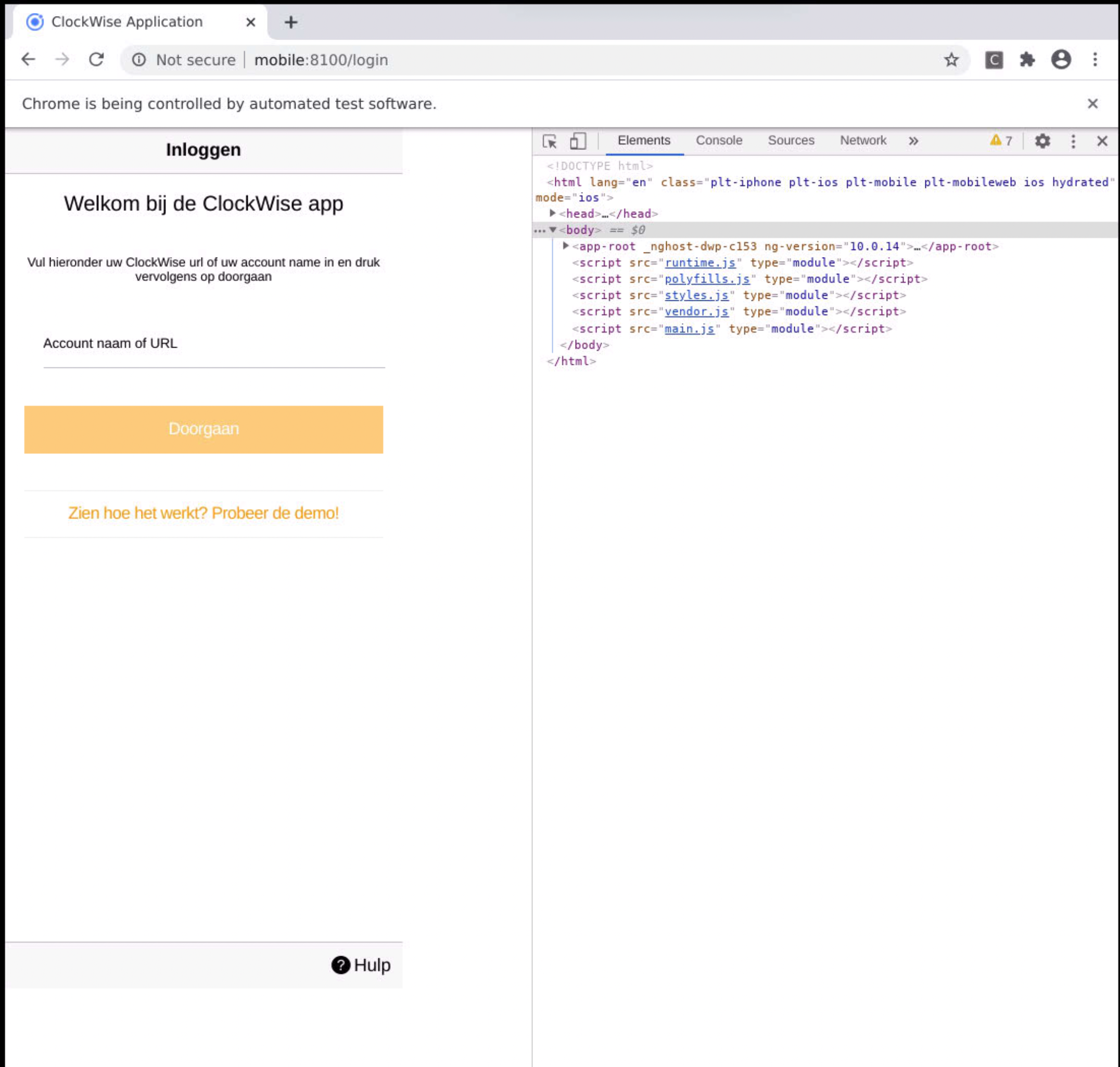
Task: Reload the page
Action: pos(96,60)
